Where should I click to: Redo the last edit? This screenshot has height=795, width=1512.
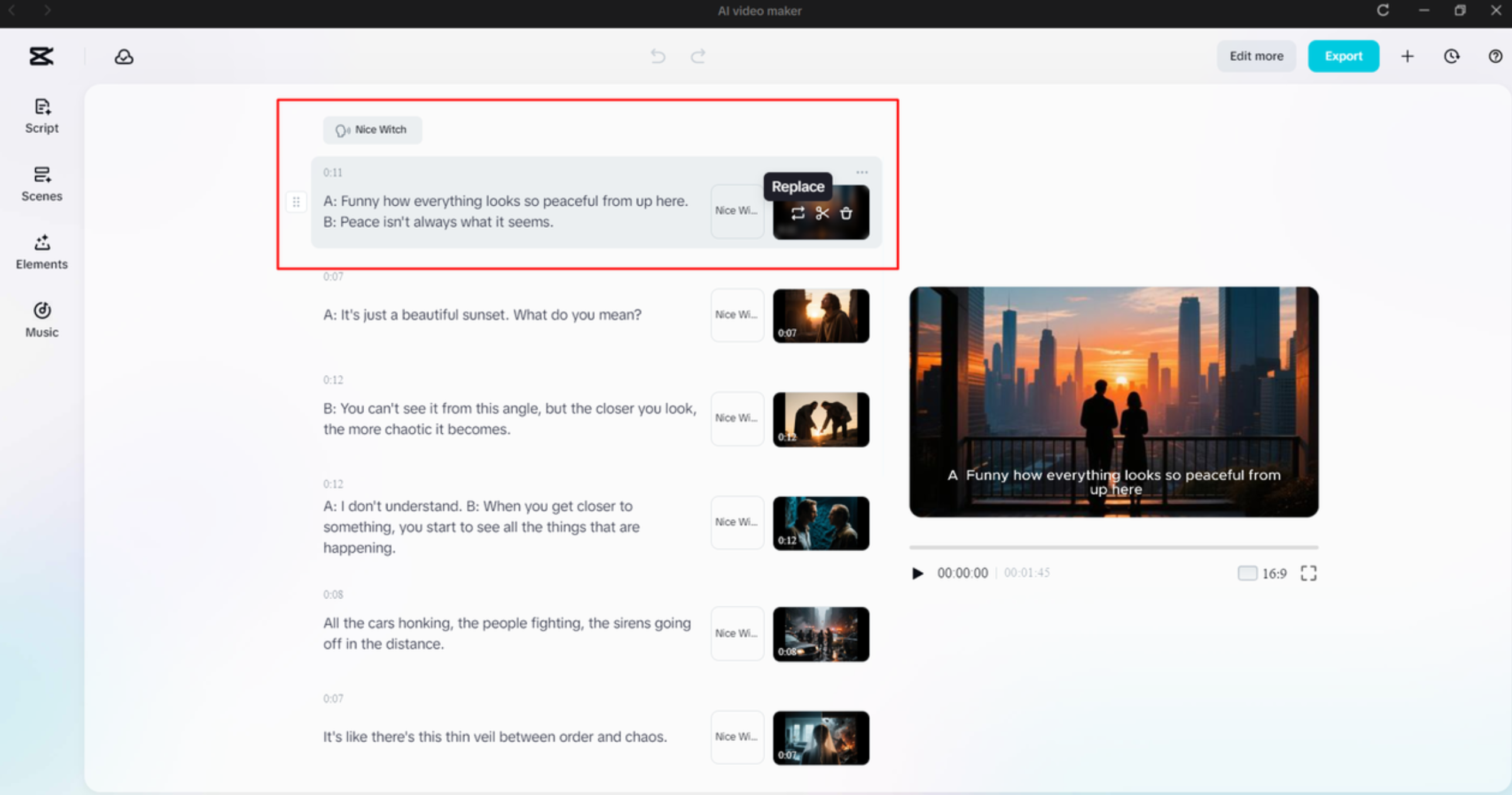tap(699, 56)
